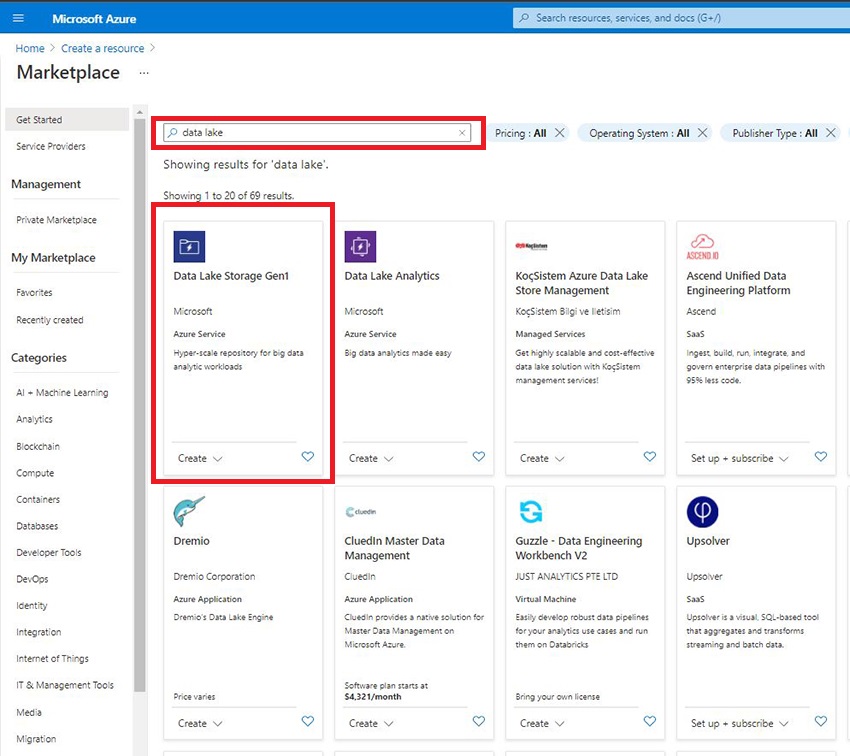This screenshot has width=850, height=756.
Task: Remove the Operating System : All filter
Action: [x=702, y=133]
